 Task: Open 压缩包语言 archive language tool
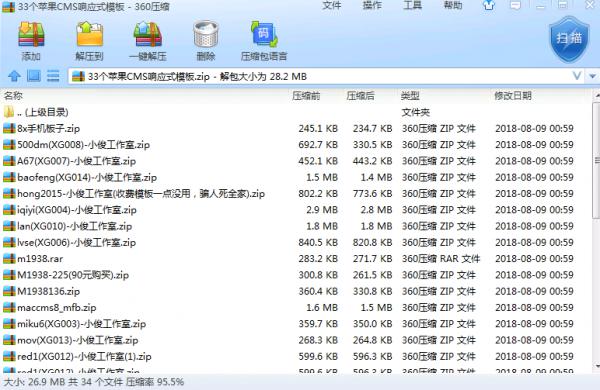click(264, 41)
